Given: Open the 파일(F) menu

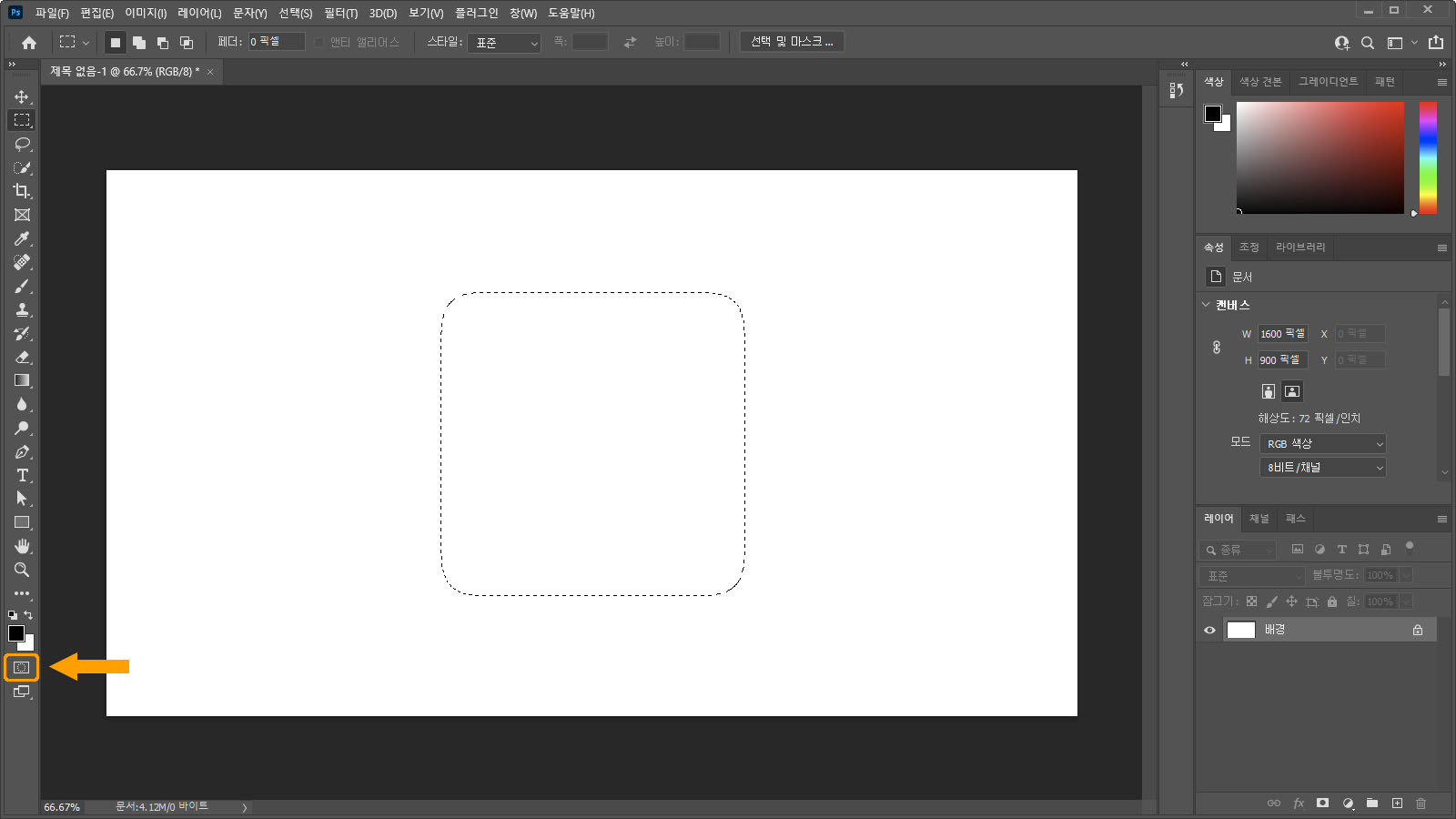Looking at the screenshot, I should [52, 13].
